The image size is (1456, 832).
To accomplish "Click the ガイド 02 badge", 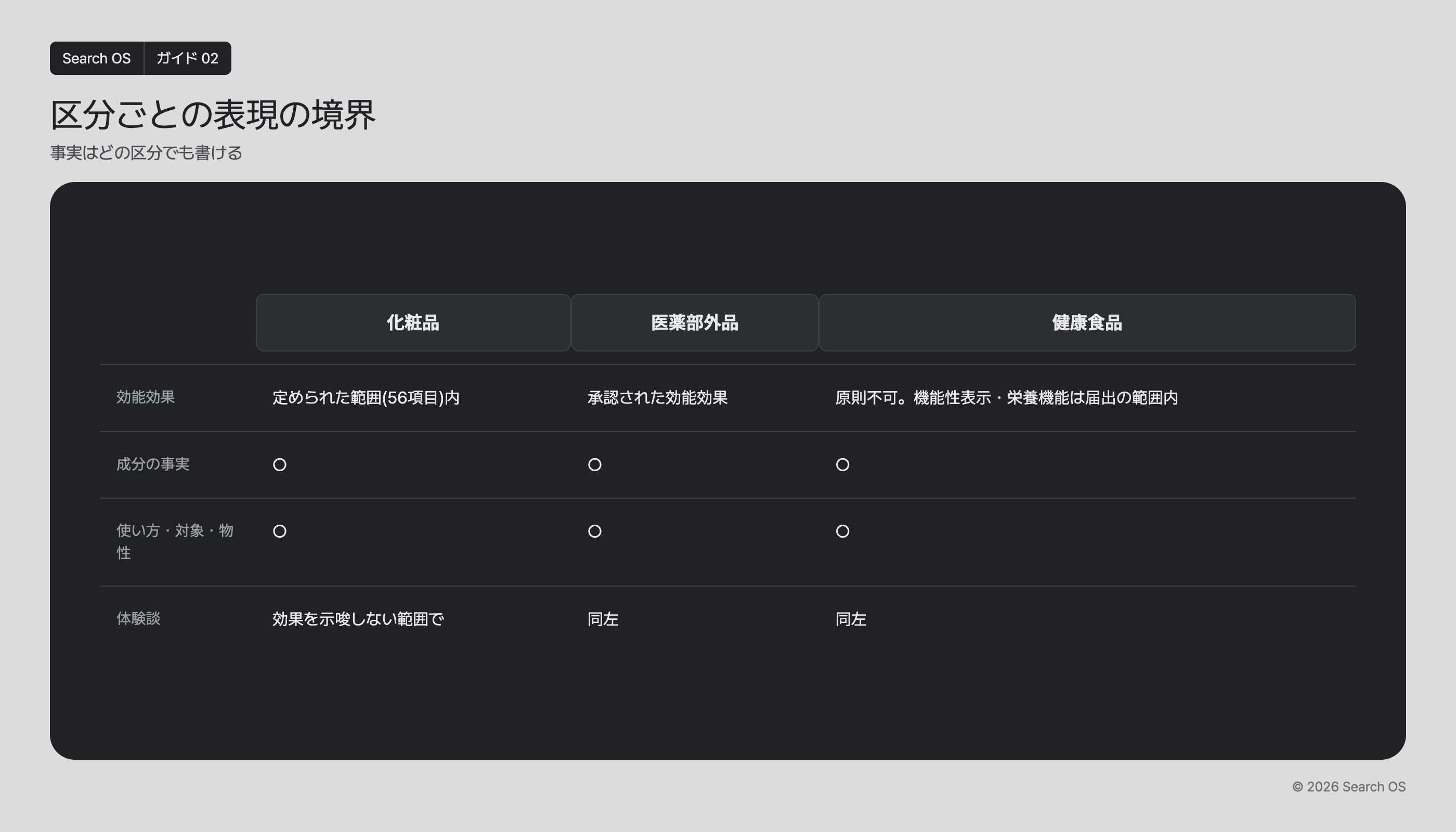I will tap(187, 58).
